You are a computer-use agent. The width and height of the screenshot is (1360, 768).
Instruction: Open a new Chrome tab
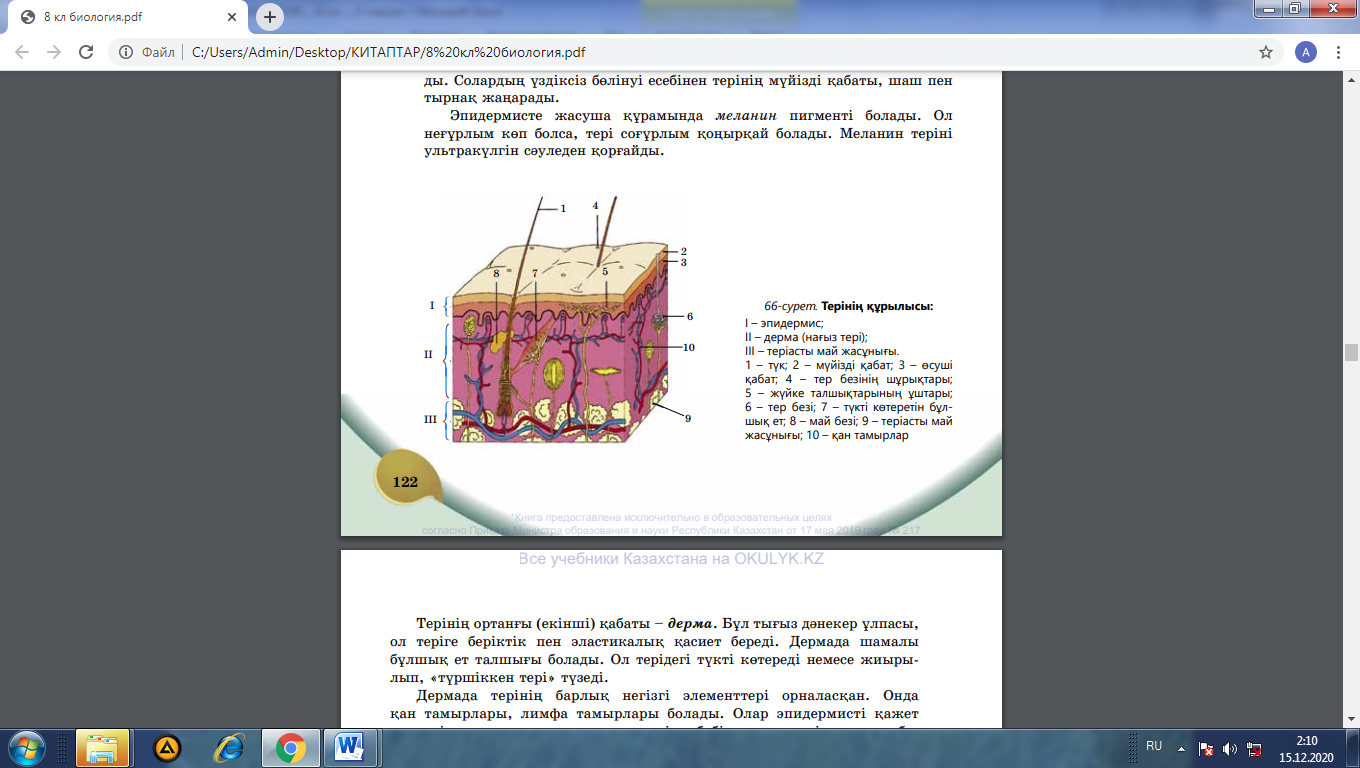click(269, 17)
